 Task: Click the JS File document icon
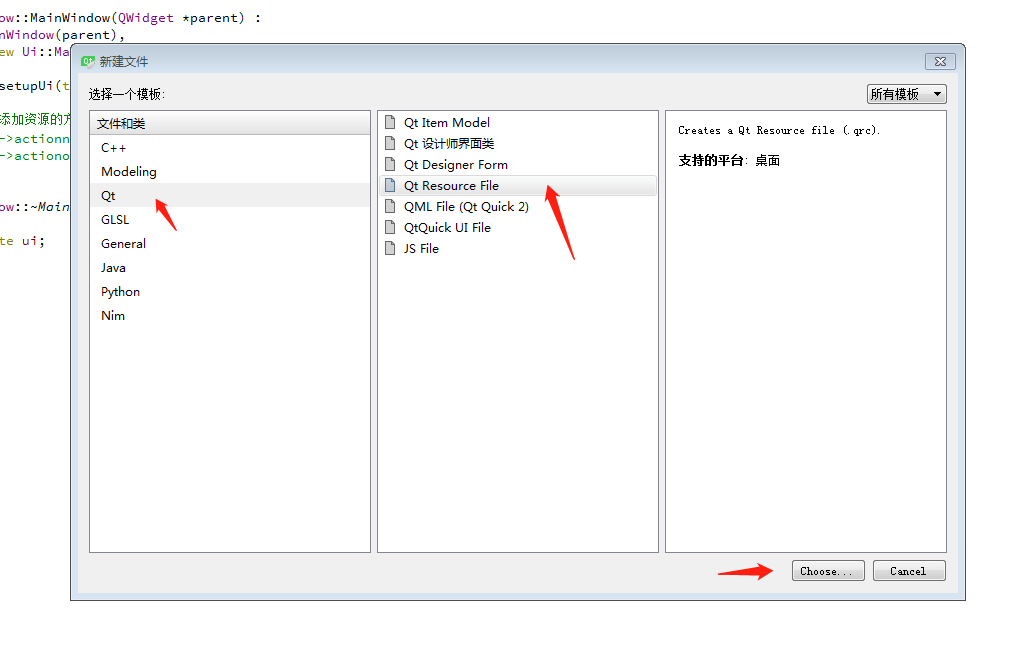(x=390, y=249)
